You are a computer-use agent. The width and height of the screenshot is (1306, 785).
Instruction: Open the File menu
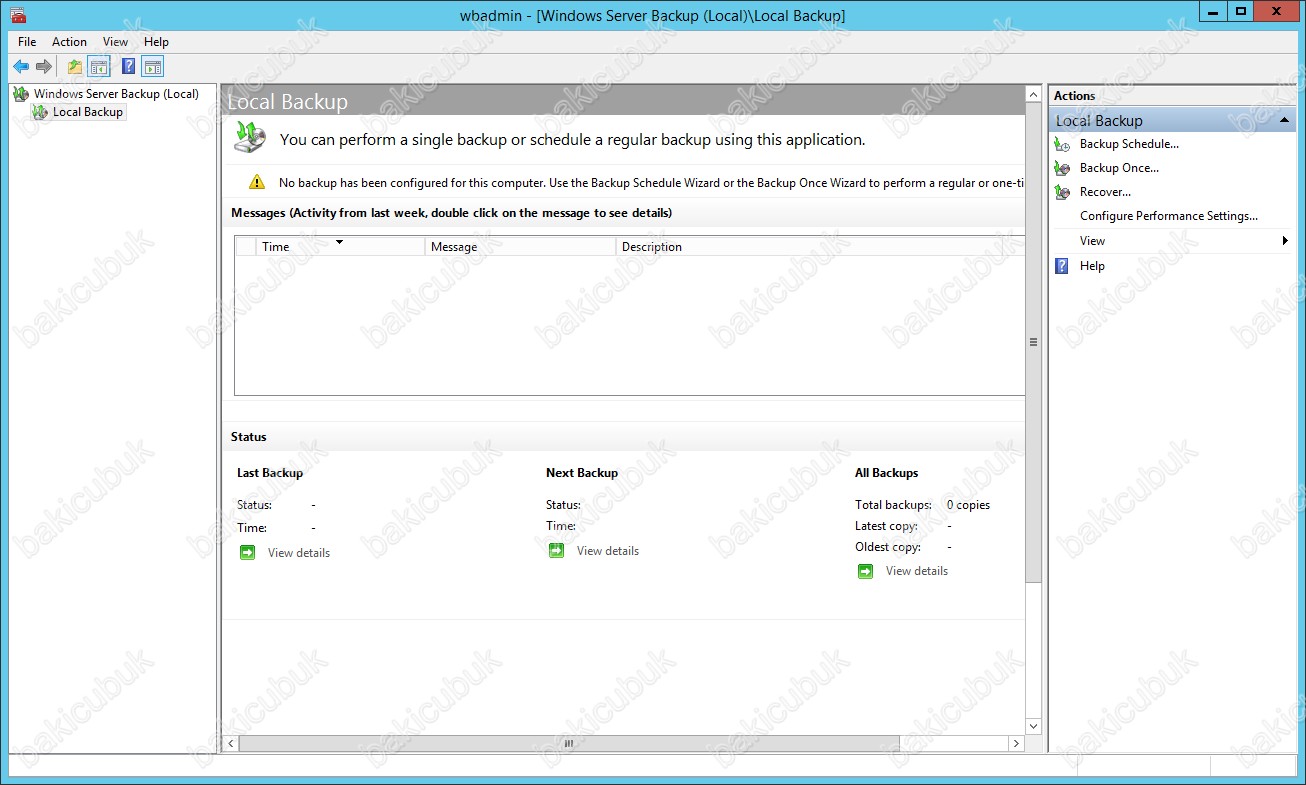coord(27,42)
